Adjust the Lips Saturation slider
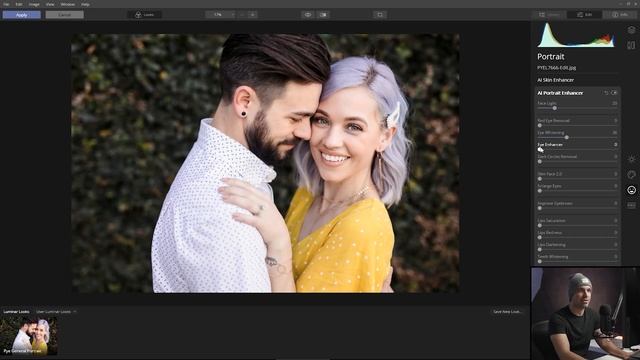 (577, 225)
